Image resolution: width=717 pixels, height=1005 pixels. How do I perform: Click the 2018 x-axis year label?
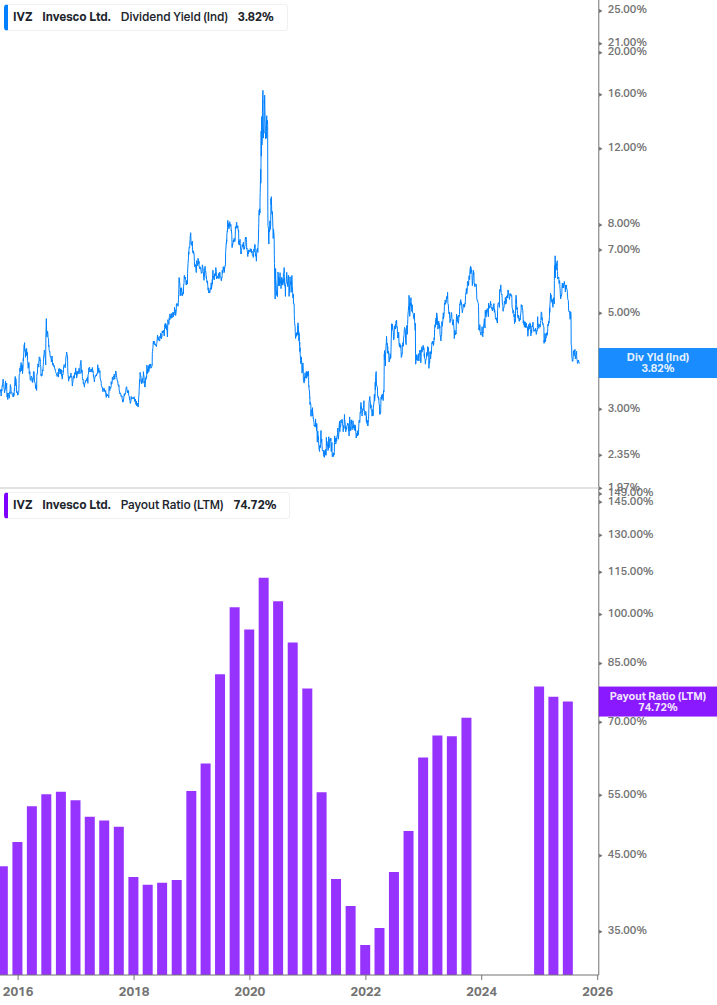pos(134,992)
